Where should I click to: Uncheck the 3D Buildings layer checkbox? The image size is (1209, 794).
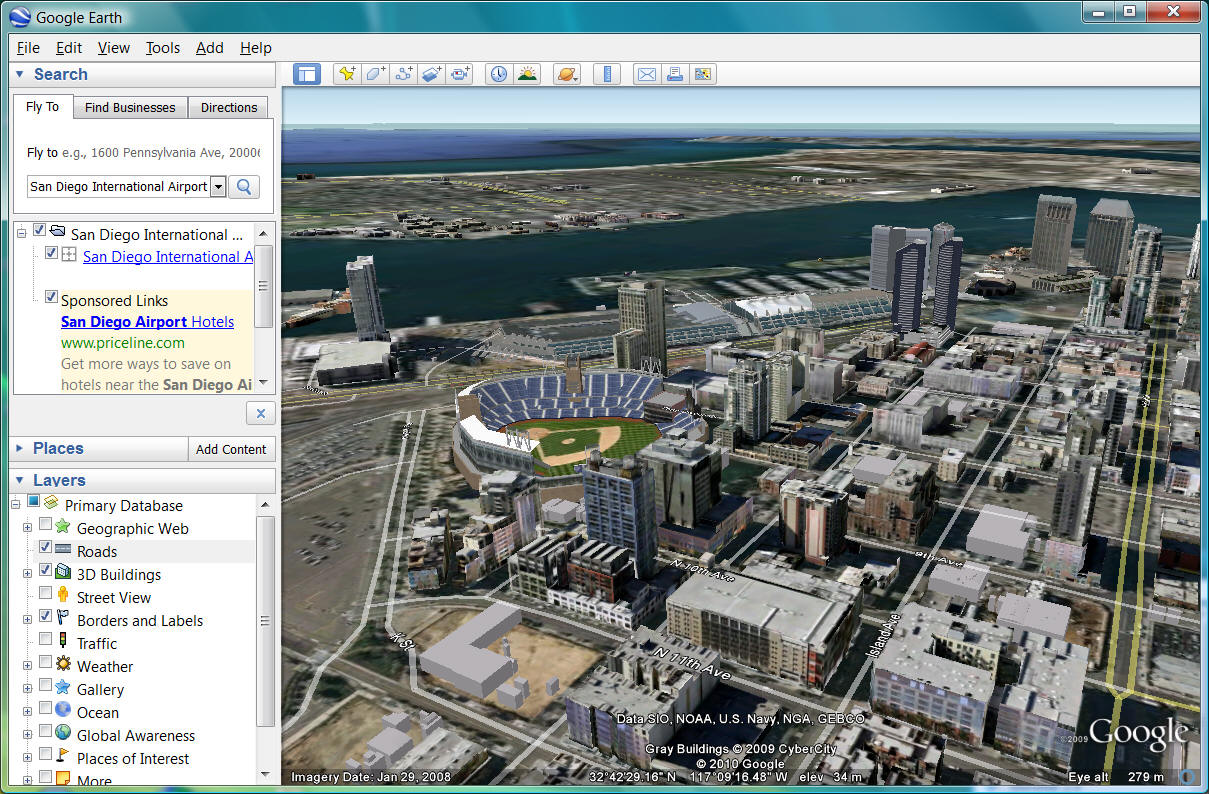tap(45, 571)
